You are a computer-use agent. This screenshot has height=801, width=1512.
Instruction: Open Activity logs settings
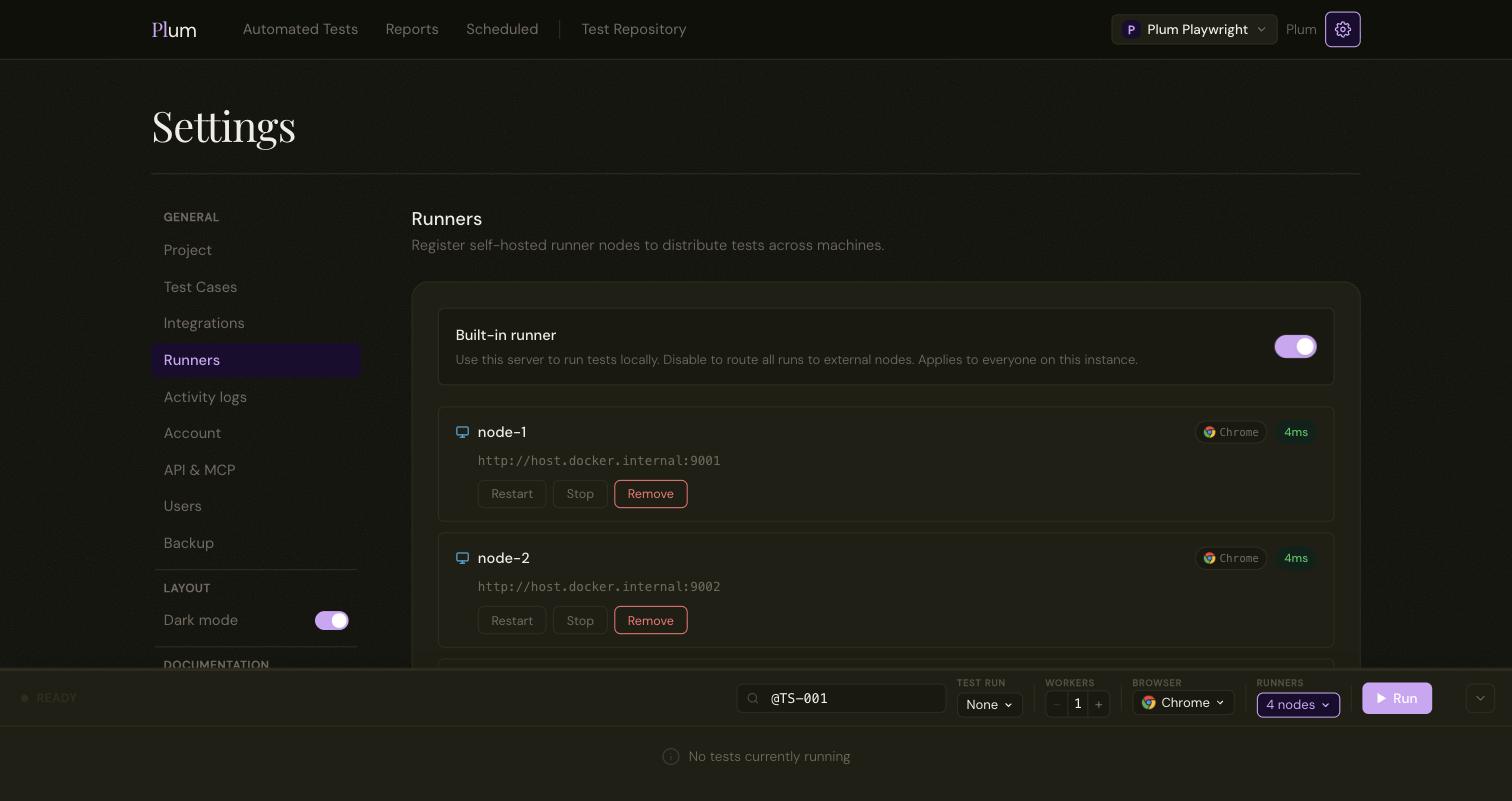click(256, 397)
